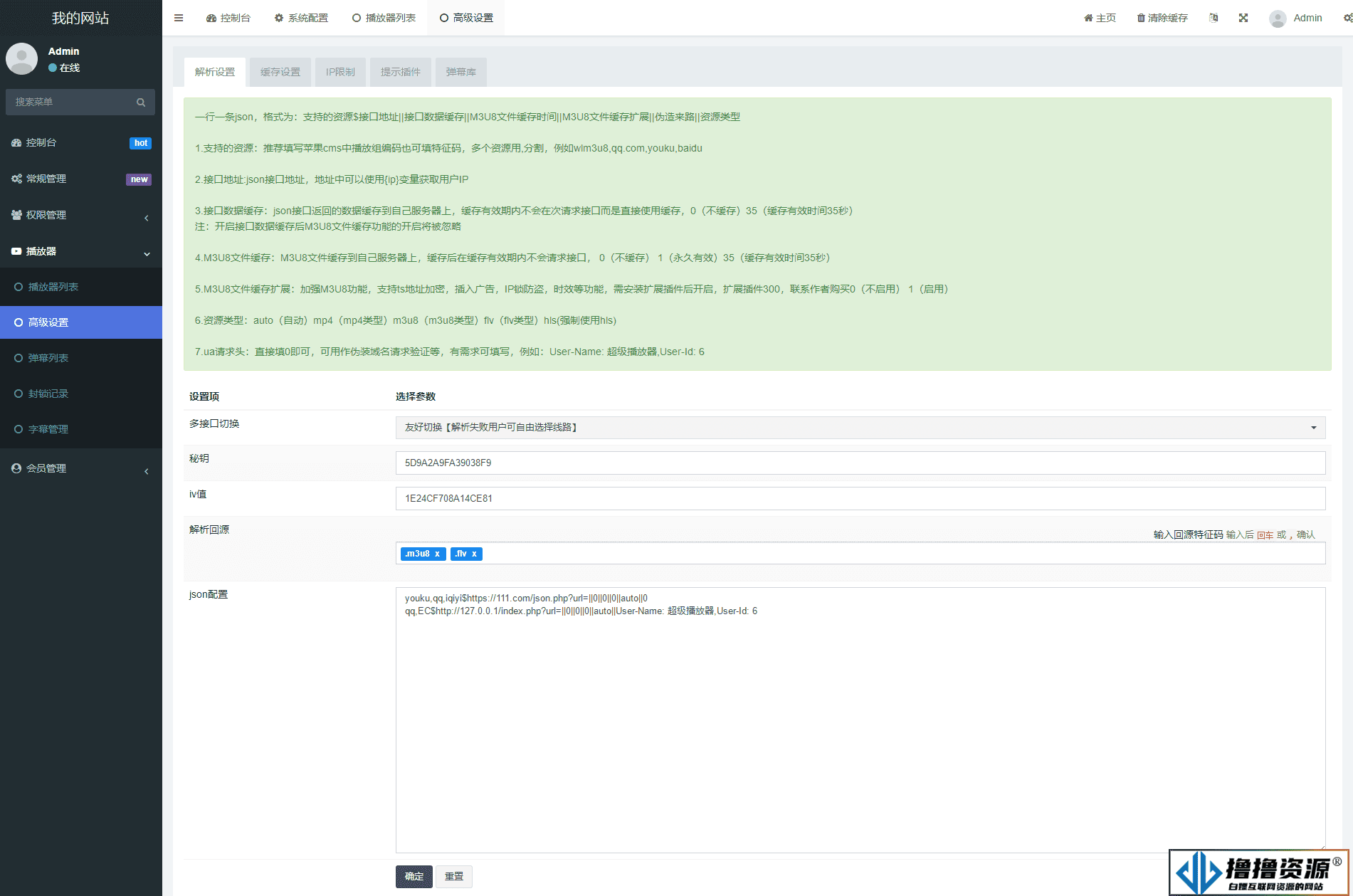Open 播放器列表 in the sidebar

(81, 287)
